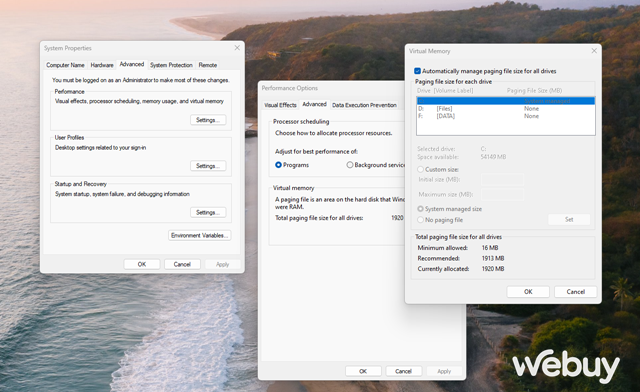Click Apply in Performance Options

(444, 371)
